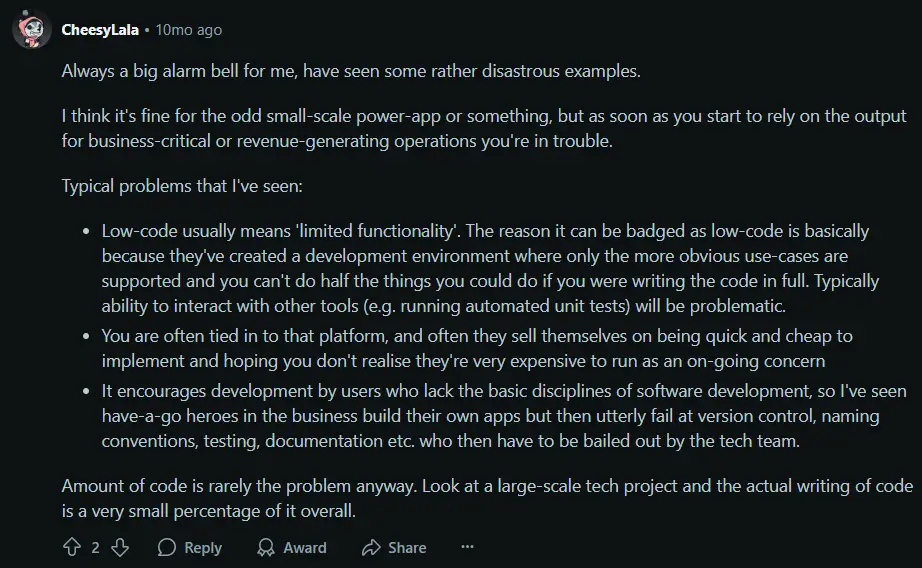Upvote CheesyLala's comment
This screenshot has height=568, width=922.
72,547
